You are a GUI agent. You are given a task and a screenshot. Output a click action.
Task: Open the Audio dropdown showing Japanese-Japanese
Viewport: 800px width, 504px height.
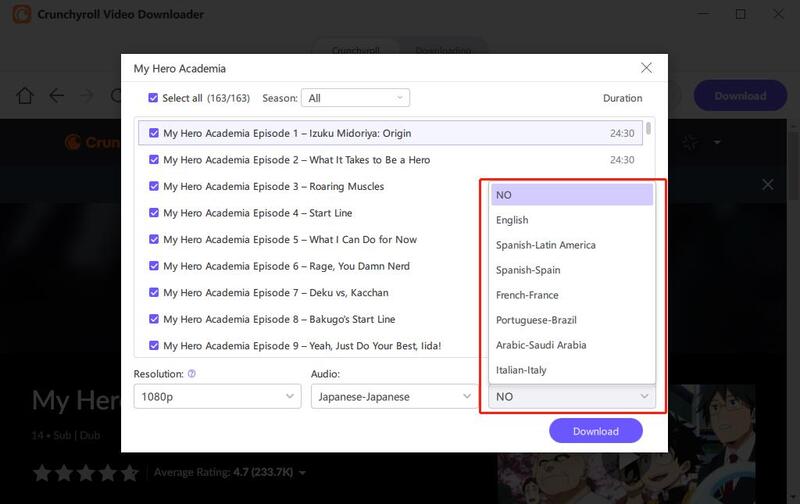click(394, 396)
